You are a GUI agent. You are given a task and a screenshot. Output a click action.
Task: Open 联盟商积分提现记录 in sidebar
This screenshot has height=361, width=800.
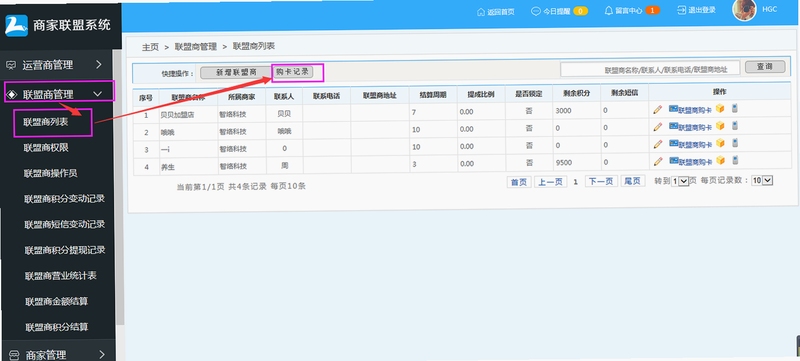(x=64, y=250)
